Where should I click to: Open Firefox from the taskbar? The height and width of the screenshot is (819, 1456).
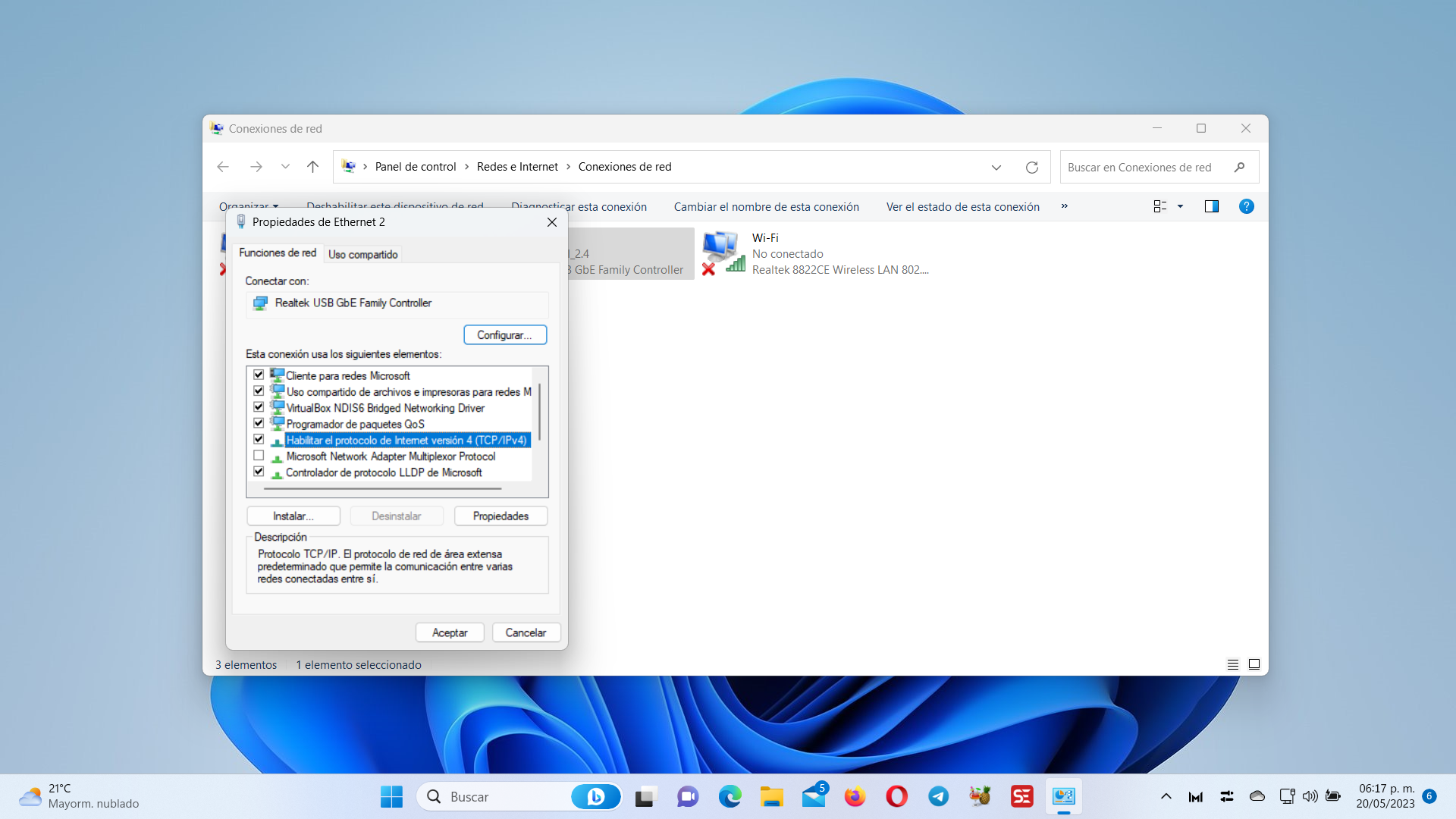pyautogui.click(x=855, y=796)
